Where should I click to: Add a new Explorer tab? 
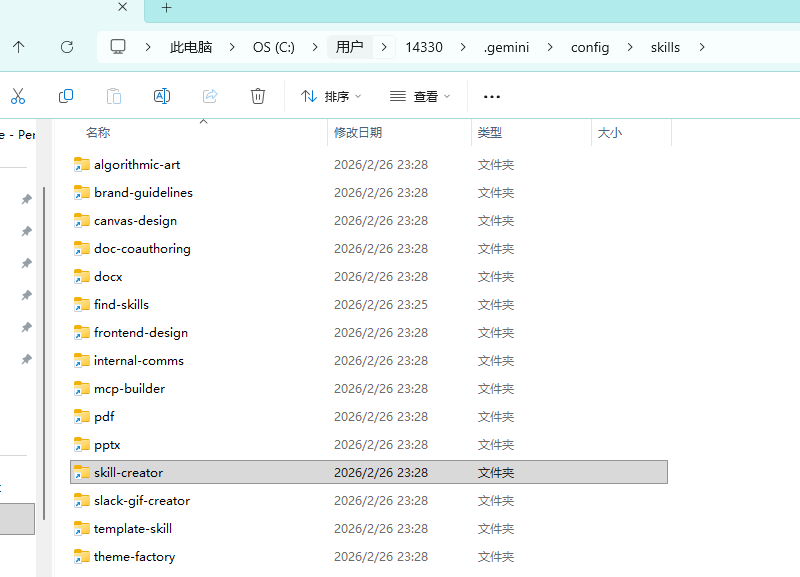[x=166, y=8]
